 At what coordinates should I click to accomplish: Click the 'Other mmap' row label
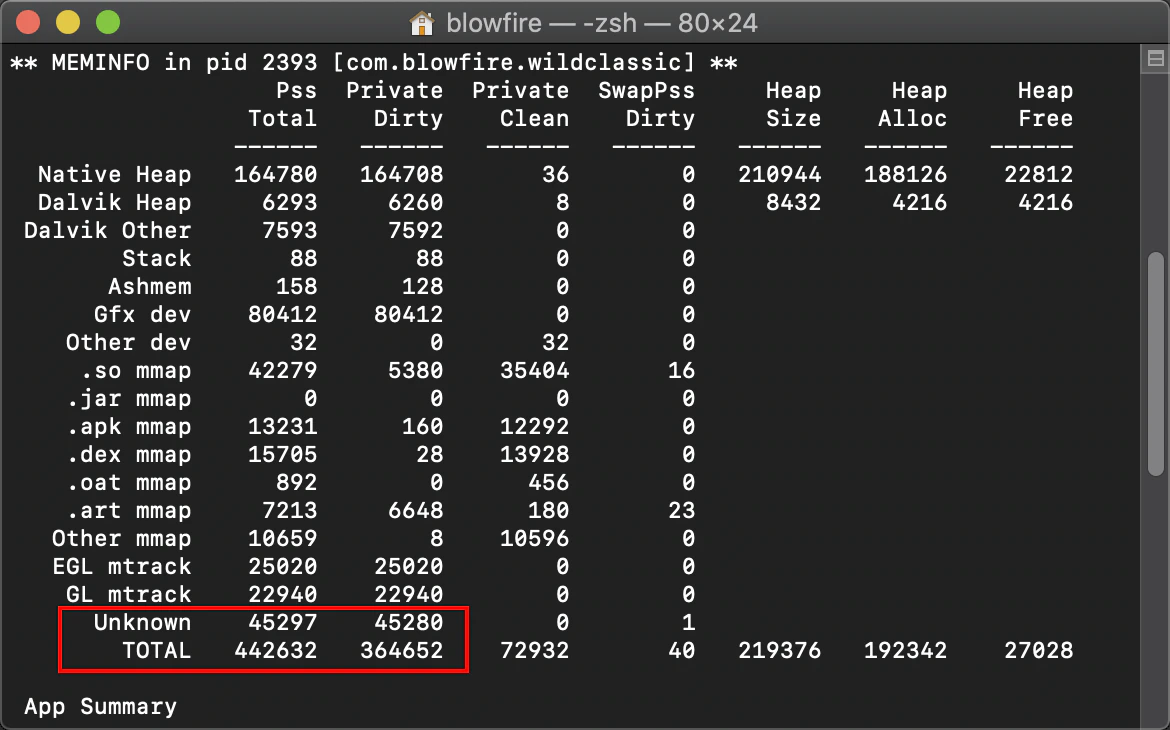(122, 538)
